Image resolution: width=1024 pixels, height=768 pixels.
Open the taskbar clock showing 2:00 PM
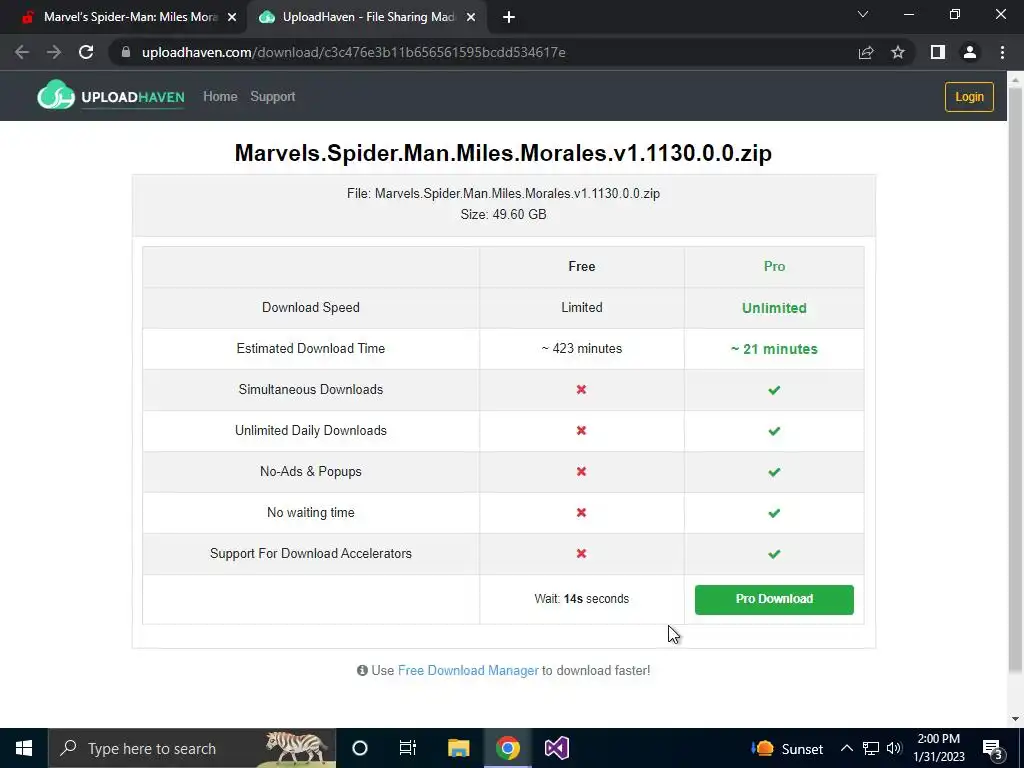[938, 748]
